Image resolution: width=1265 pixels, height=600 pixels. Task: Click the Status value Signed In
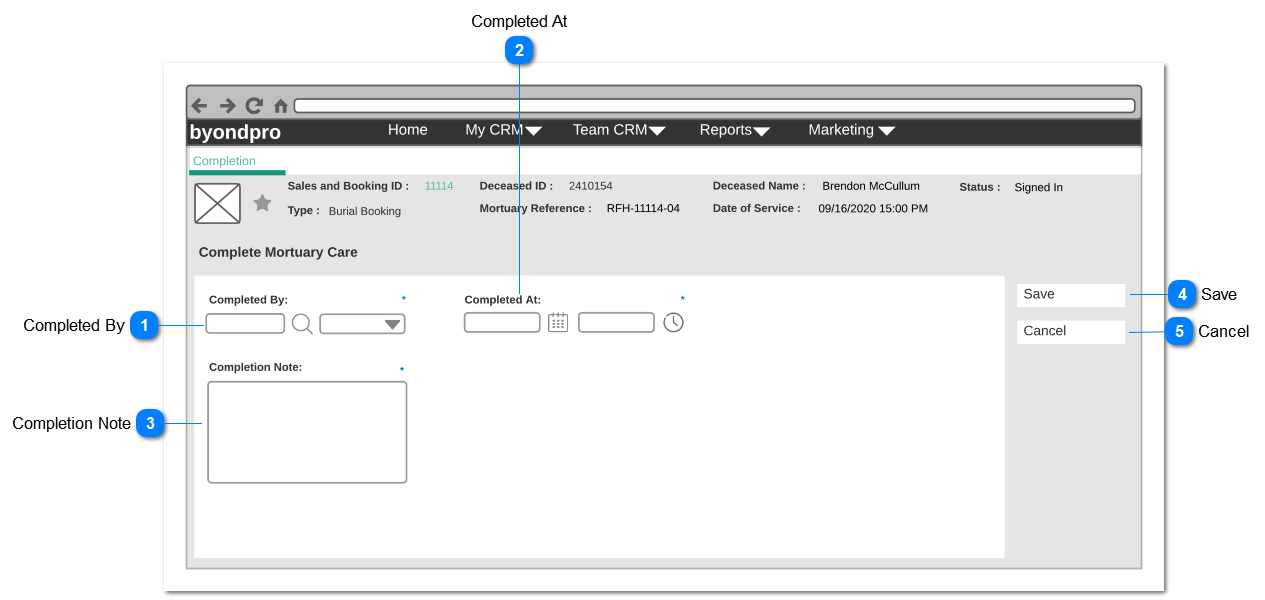[1039, 187]
